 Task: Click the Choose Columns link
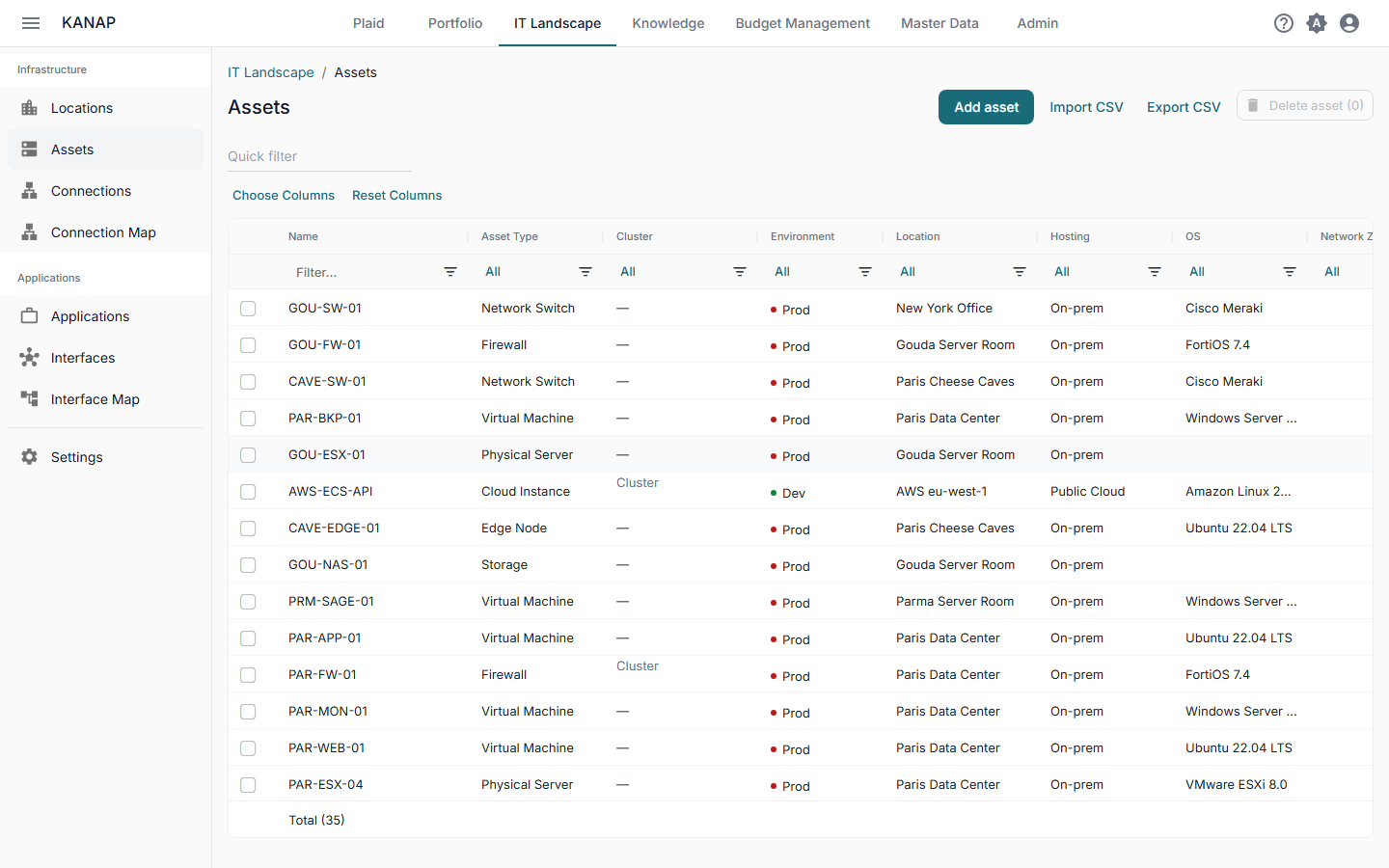284,195
